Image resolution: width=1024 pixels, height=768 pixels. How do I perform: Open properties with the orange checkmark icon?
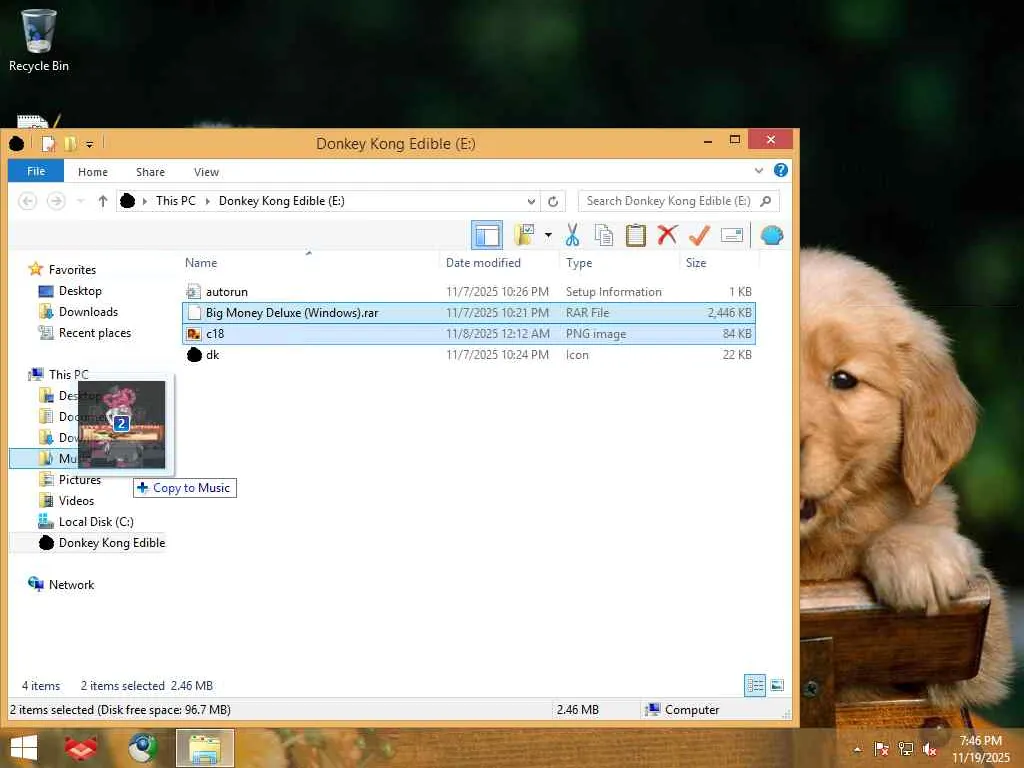pyautogui.click(x=699, y=235)
